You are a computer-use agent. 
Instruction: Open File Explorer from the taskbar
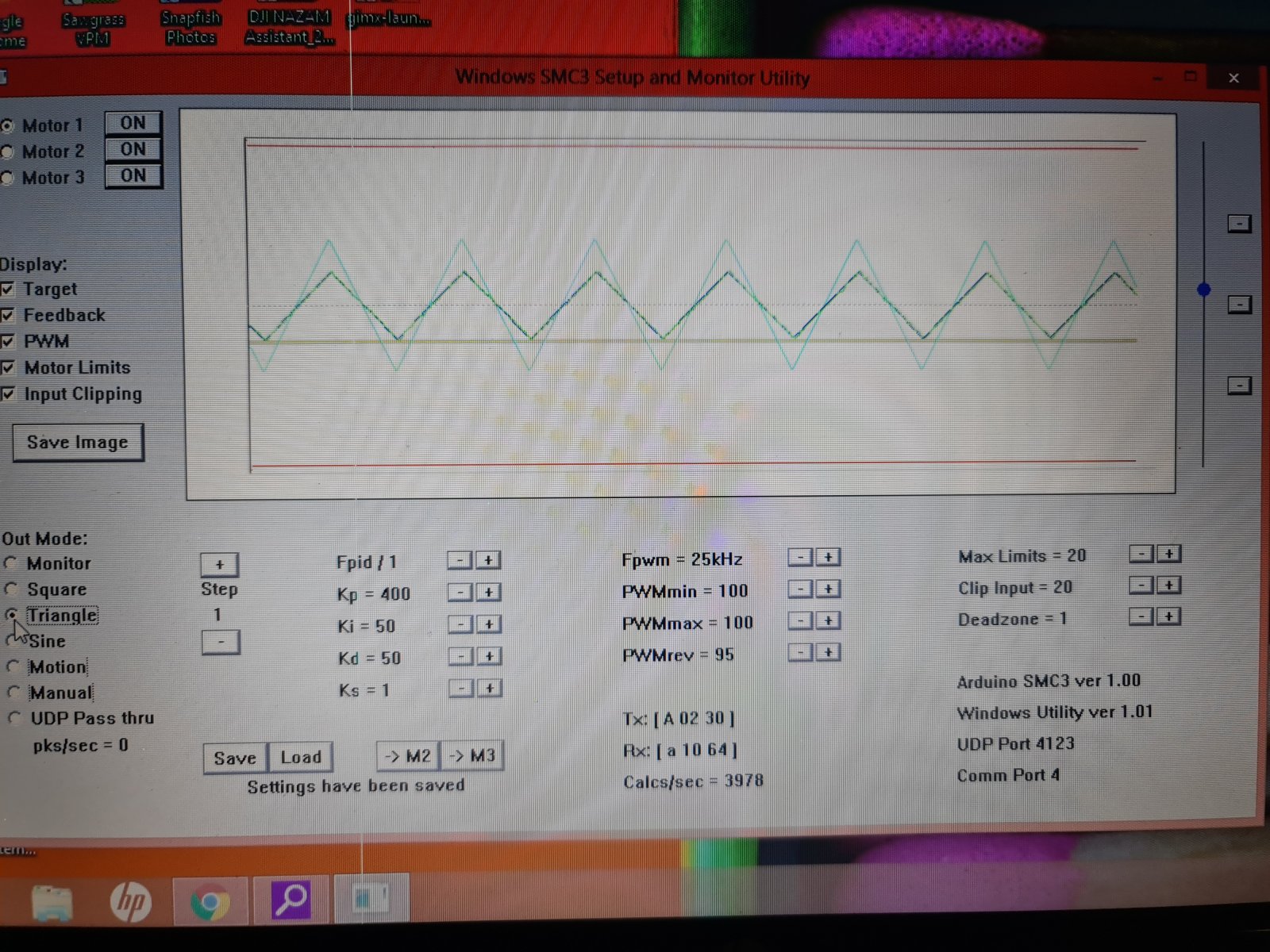pyautogui.click(x=52, y=903)
